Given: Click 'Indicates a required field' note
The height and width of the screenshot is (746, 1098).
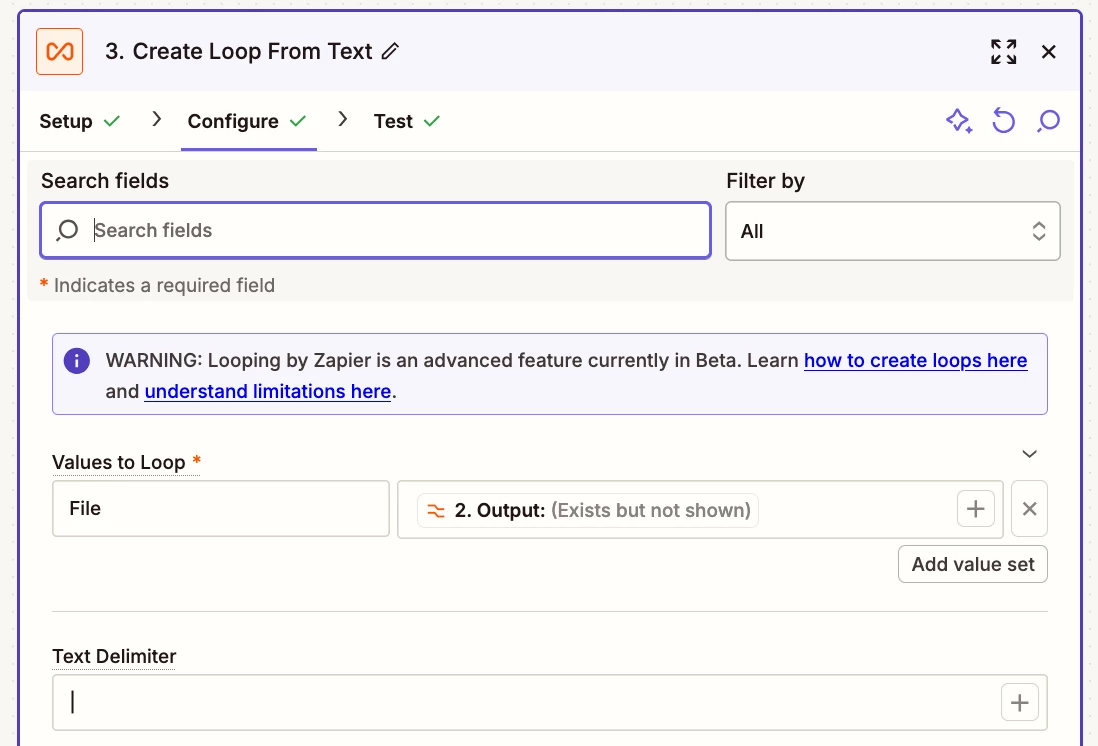Looking at the screenshot, I should point(164,285).
